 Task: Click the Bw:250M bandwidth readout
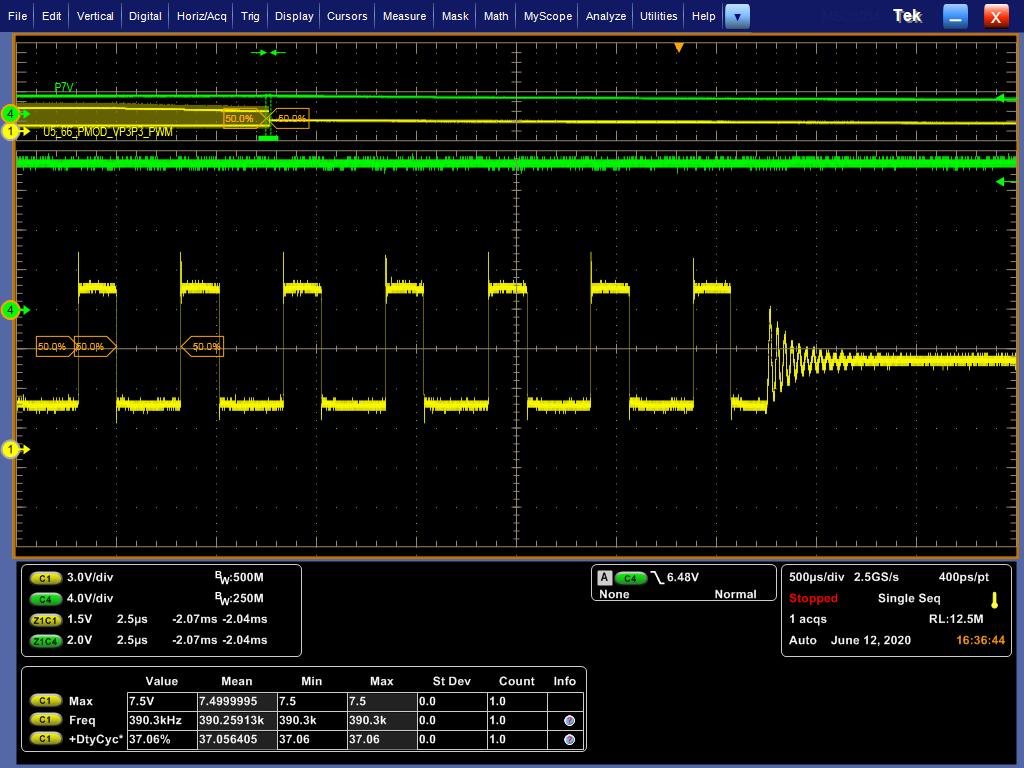click(x=239, y=598)
